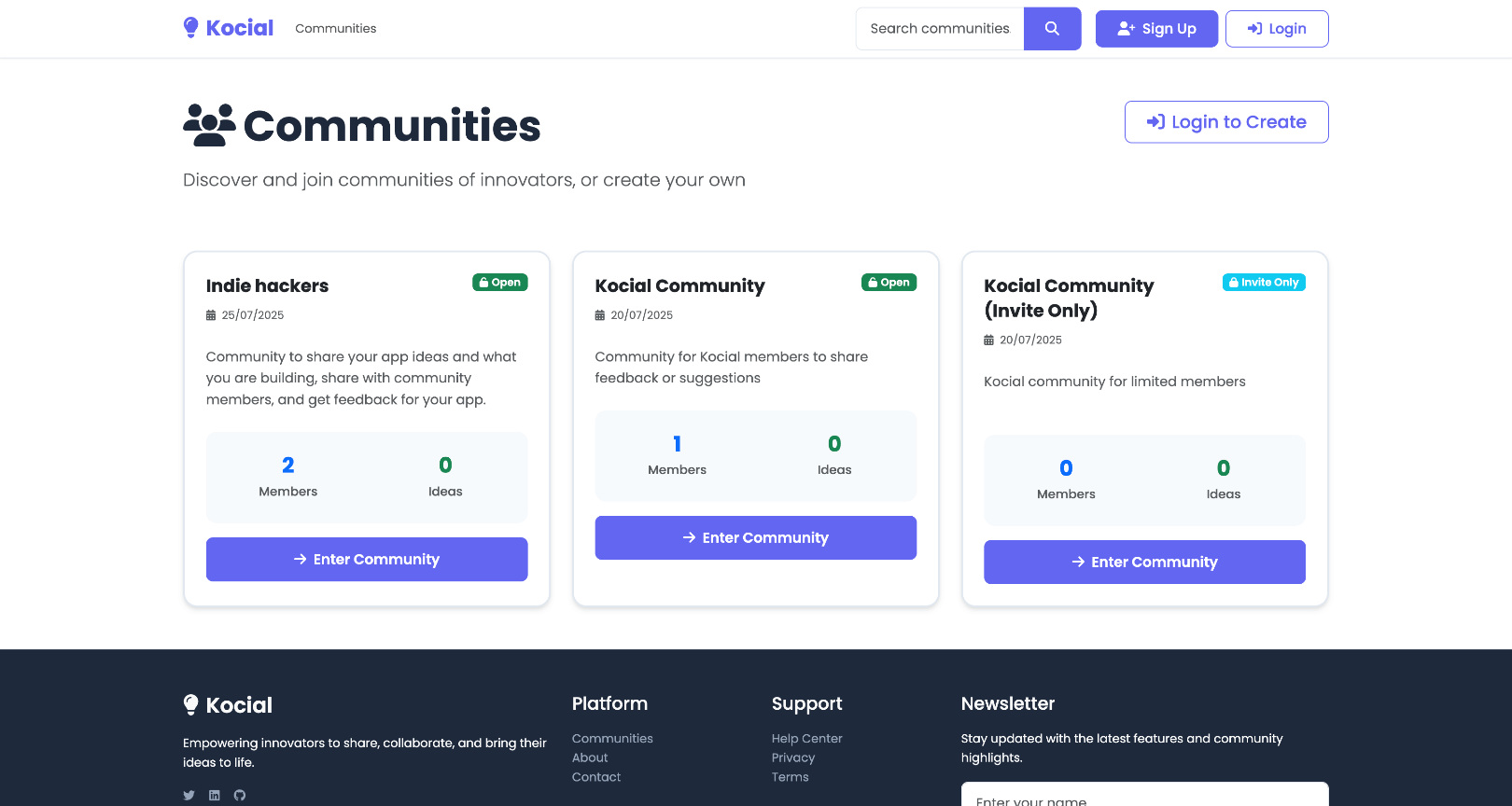Click the Open badge on Indie hackers card
This screenshot has width=1512, height=806.
tap(500, 283)
